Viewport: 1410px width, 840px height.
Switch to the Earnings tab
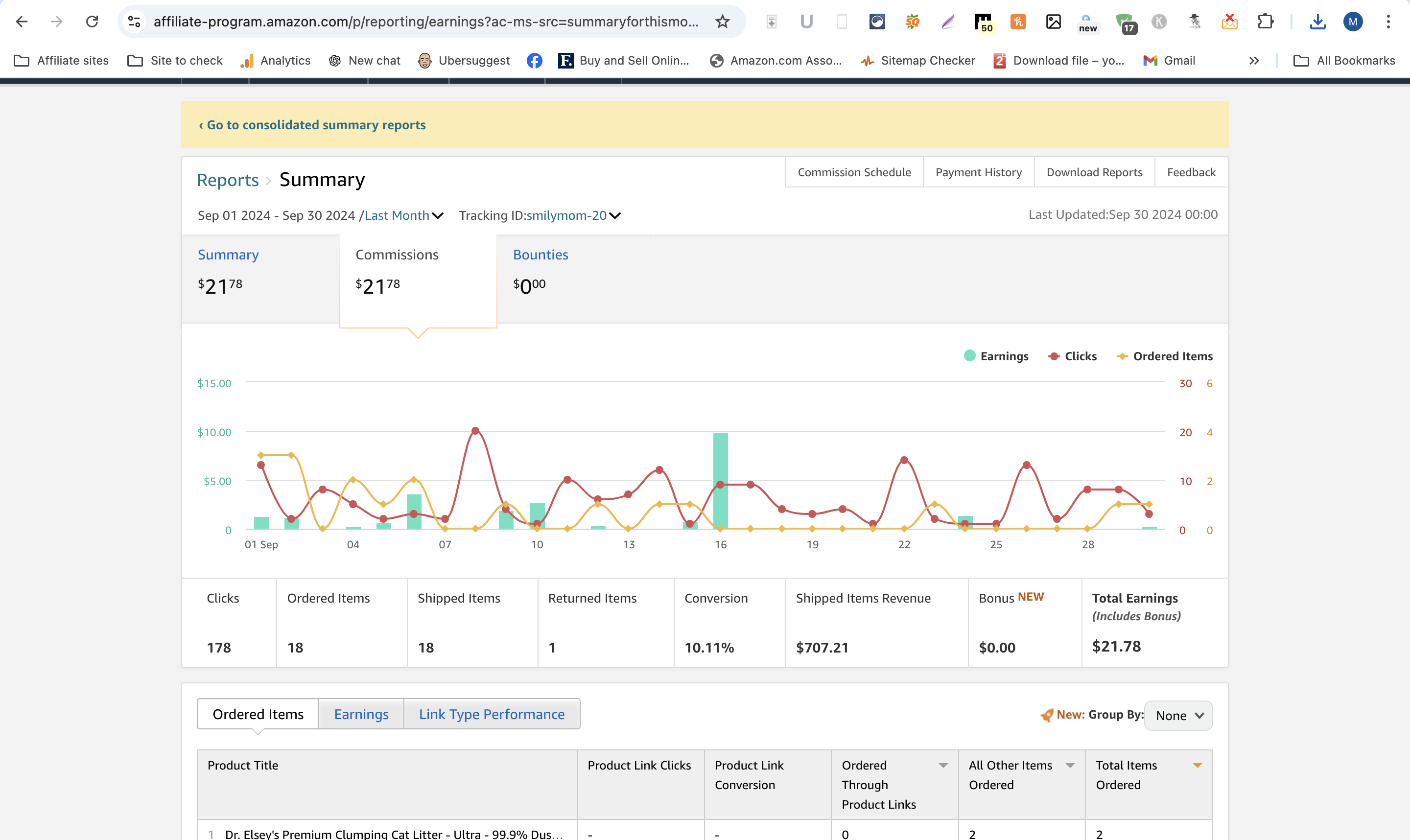coord(361,714)
